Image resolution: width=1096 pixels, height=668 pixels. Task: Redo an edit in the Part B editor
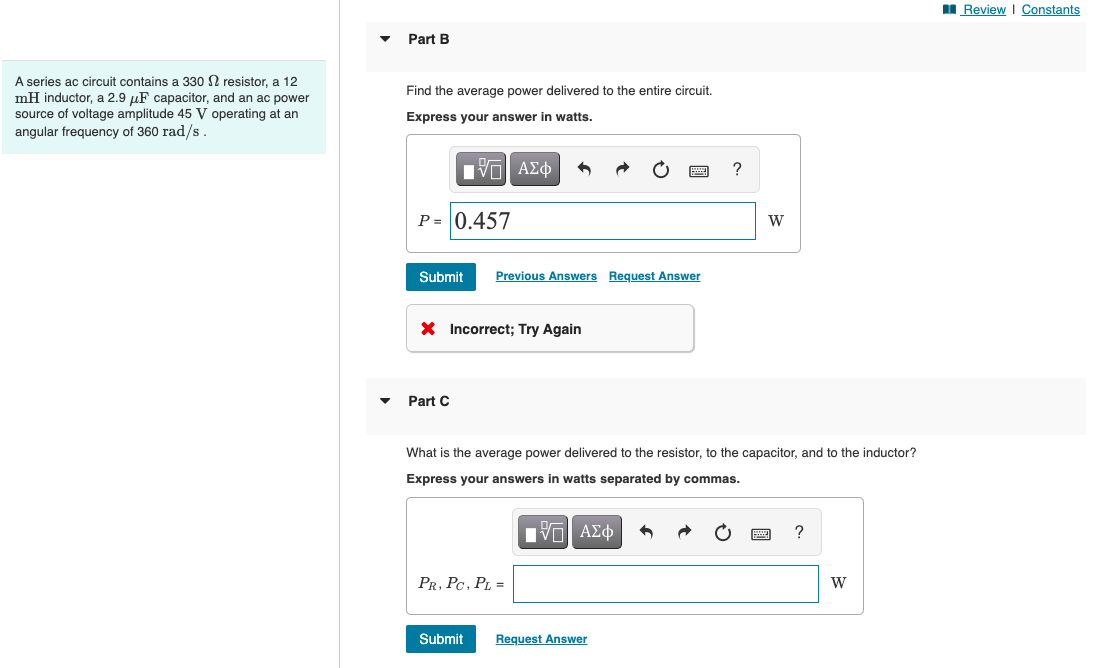pos(621,169)
